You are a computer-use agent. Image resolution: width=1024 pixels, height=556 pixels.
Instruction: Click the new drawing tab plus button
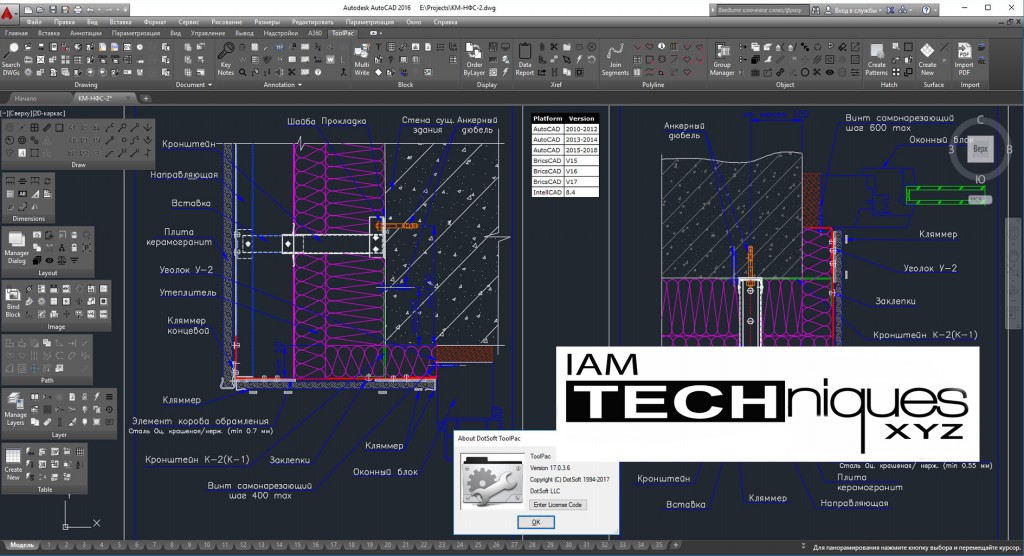tap(146, 98)
